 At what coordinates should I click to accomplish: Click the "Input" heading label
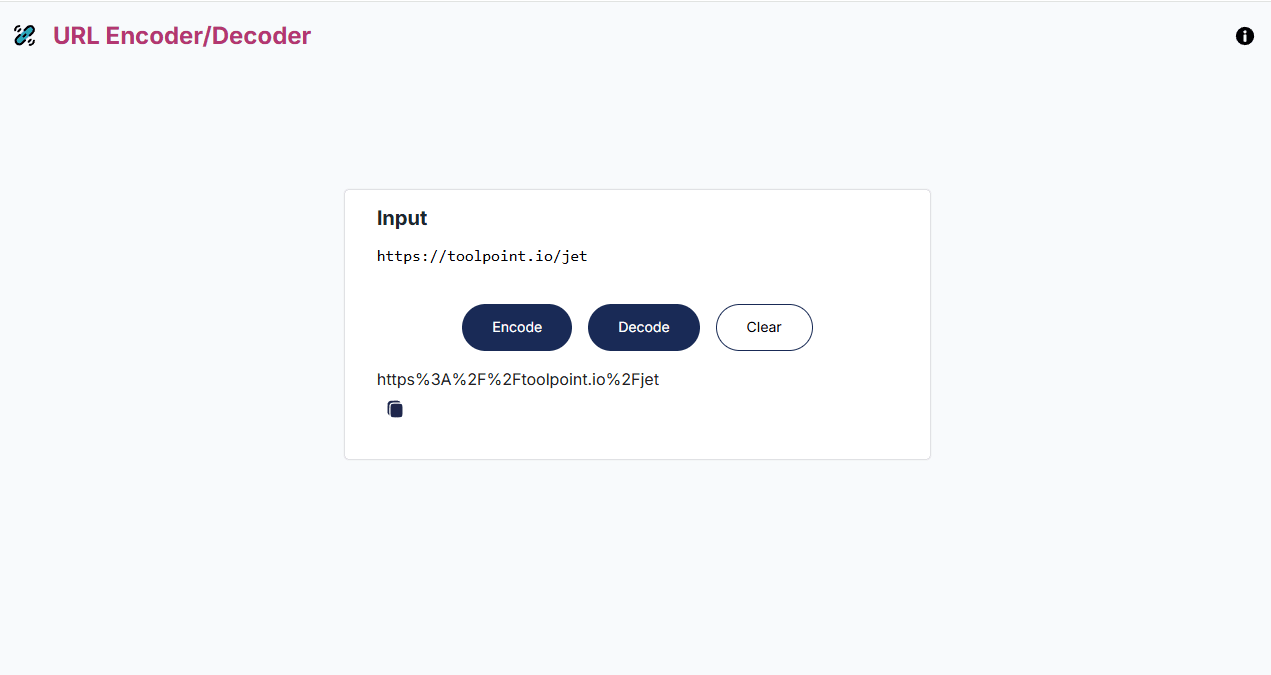(x=401, y=218)
